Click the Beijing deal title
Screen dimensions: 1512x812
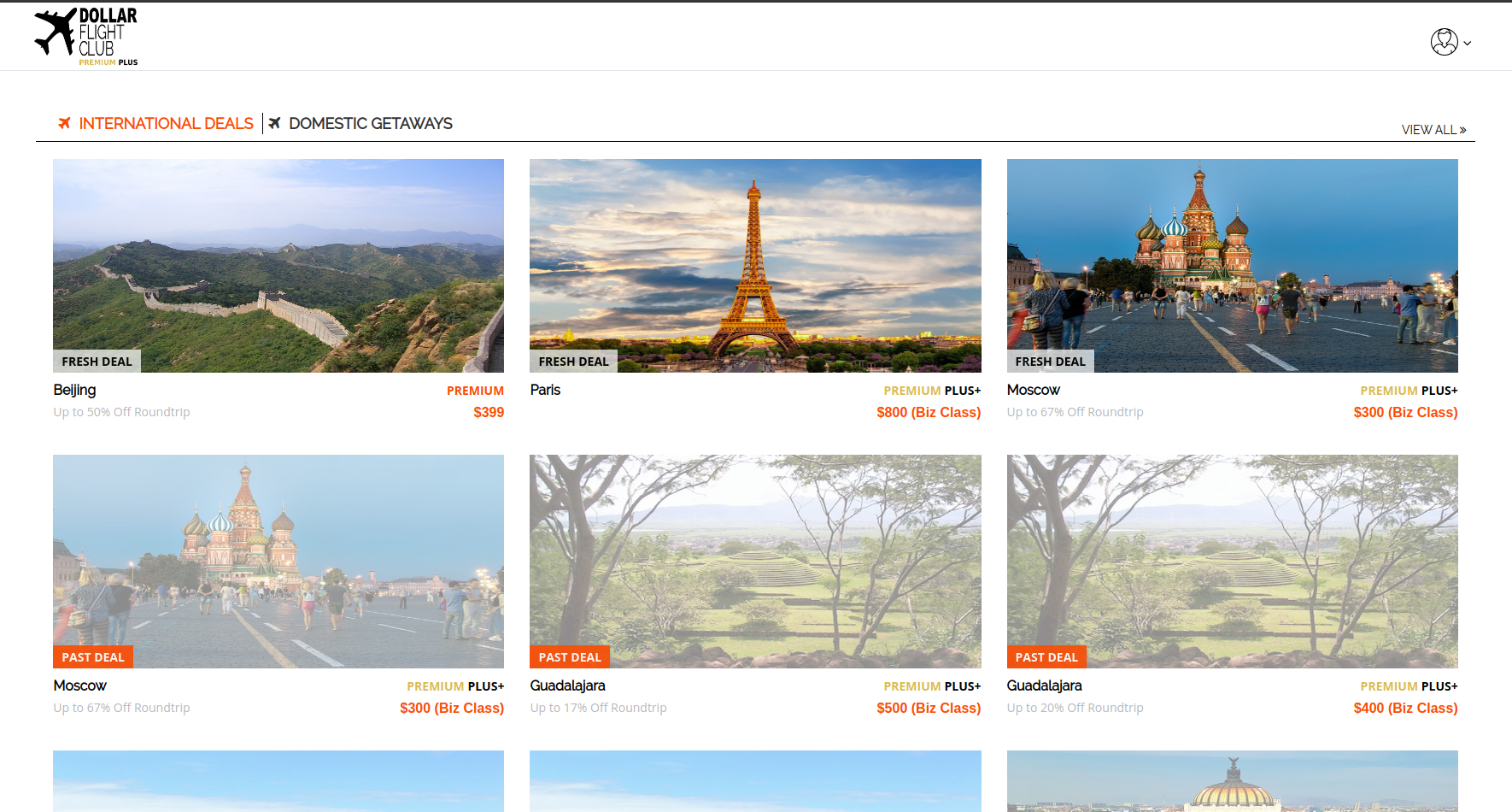(74, 390)
